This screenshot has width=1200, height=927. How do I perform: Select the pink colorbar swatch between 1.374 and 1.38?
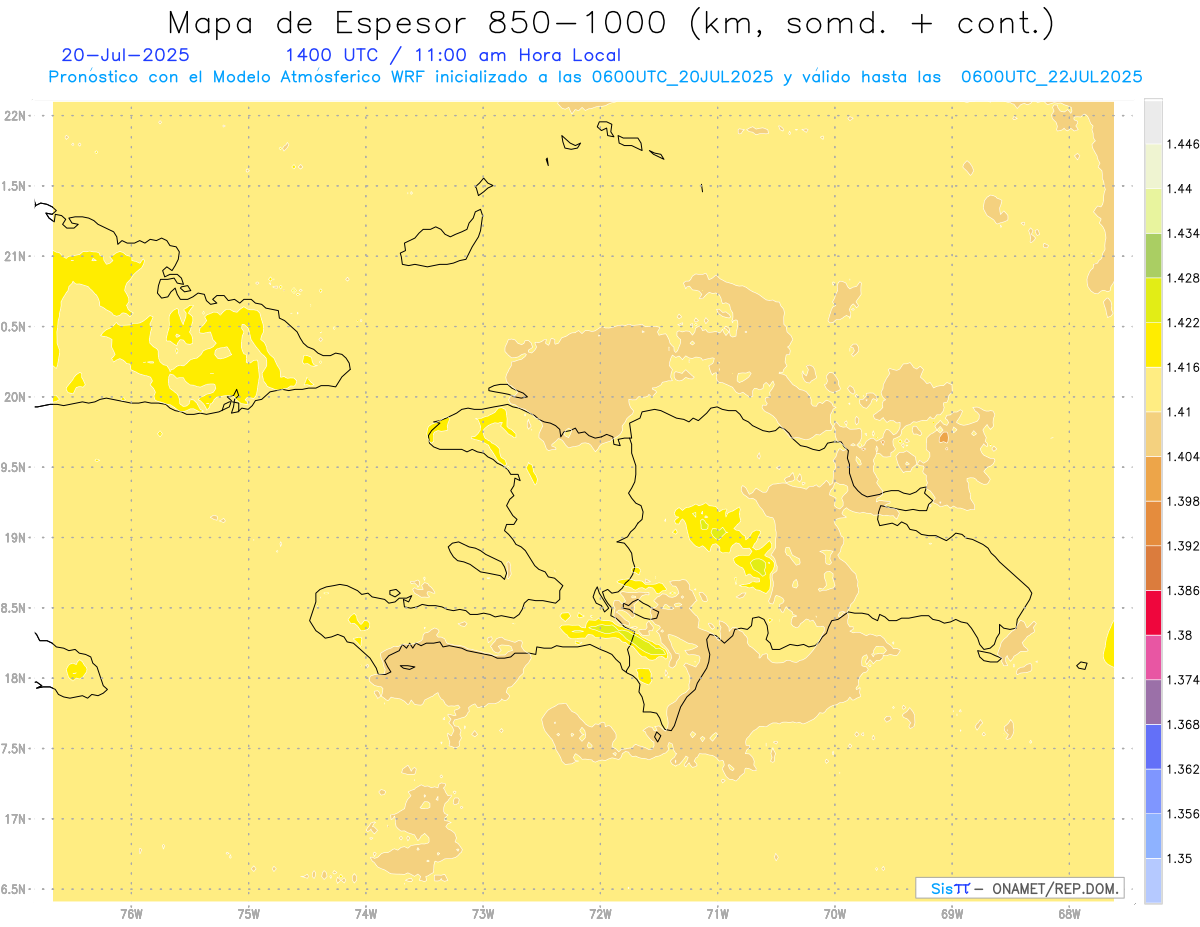point(1153,657)
